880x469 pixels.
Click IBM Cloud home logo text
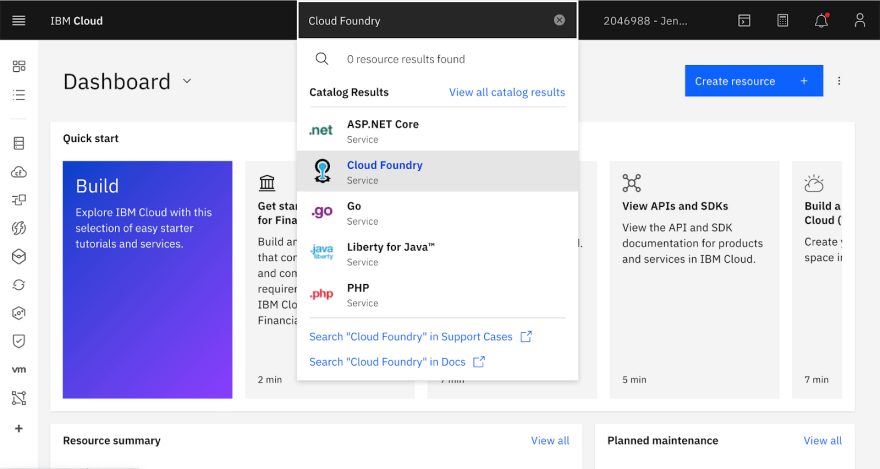(x=76, y=21)
